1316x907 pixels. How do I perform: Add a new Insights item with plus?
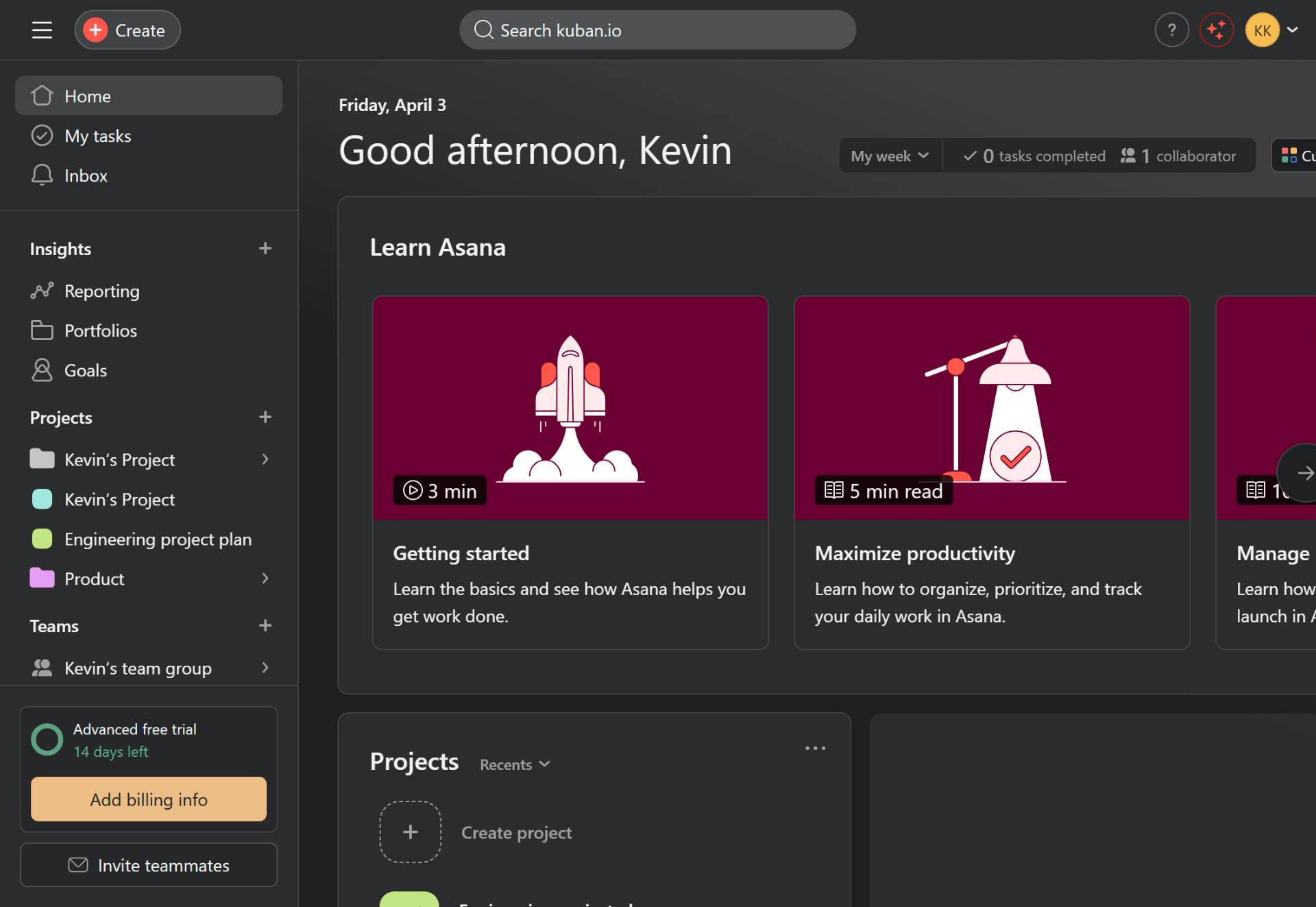pyautogui.click(x=265, y=248)
